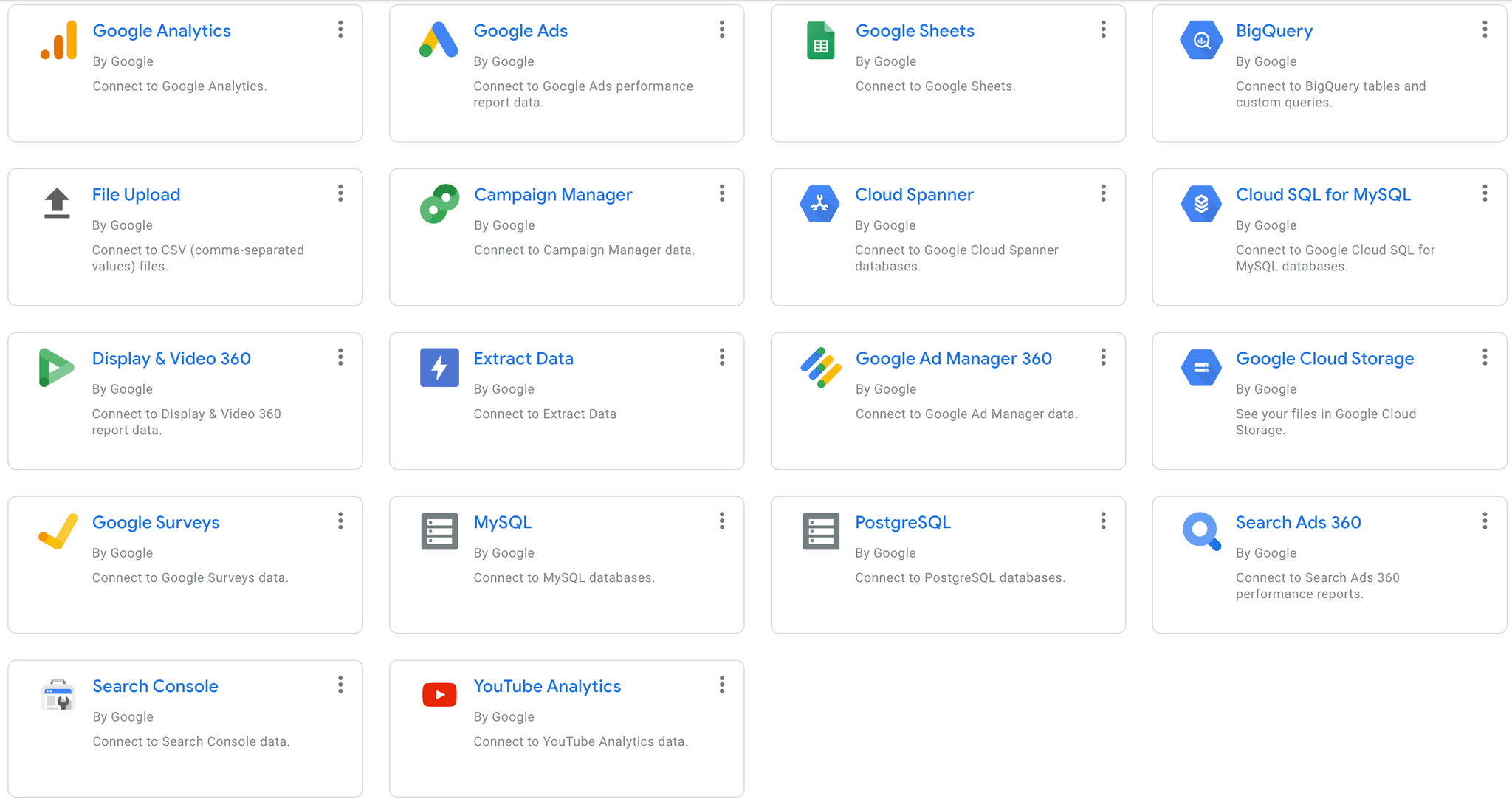Image resolution: width=1512 pixels, height=802 pixels.
Task: Click the Campaign Manager green circles icon
Action: click(x=439, y=204)
